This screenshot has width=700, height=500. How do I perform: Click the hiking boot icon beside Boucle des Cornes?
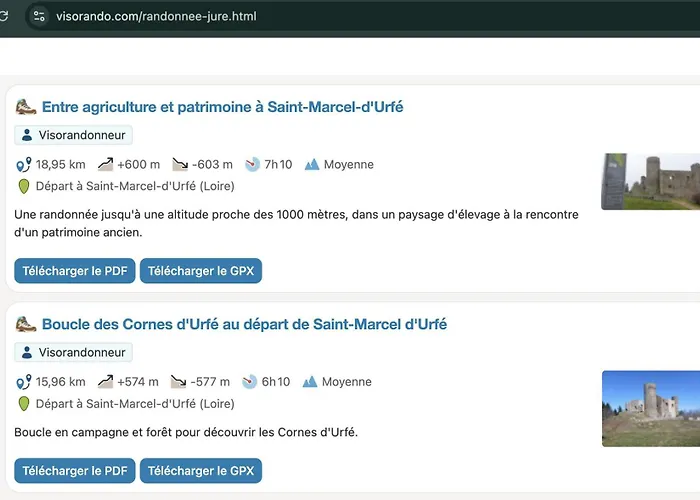pos(26,324)
